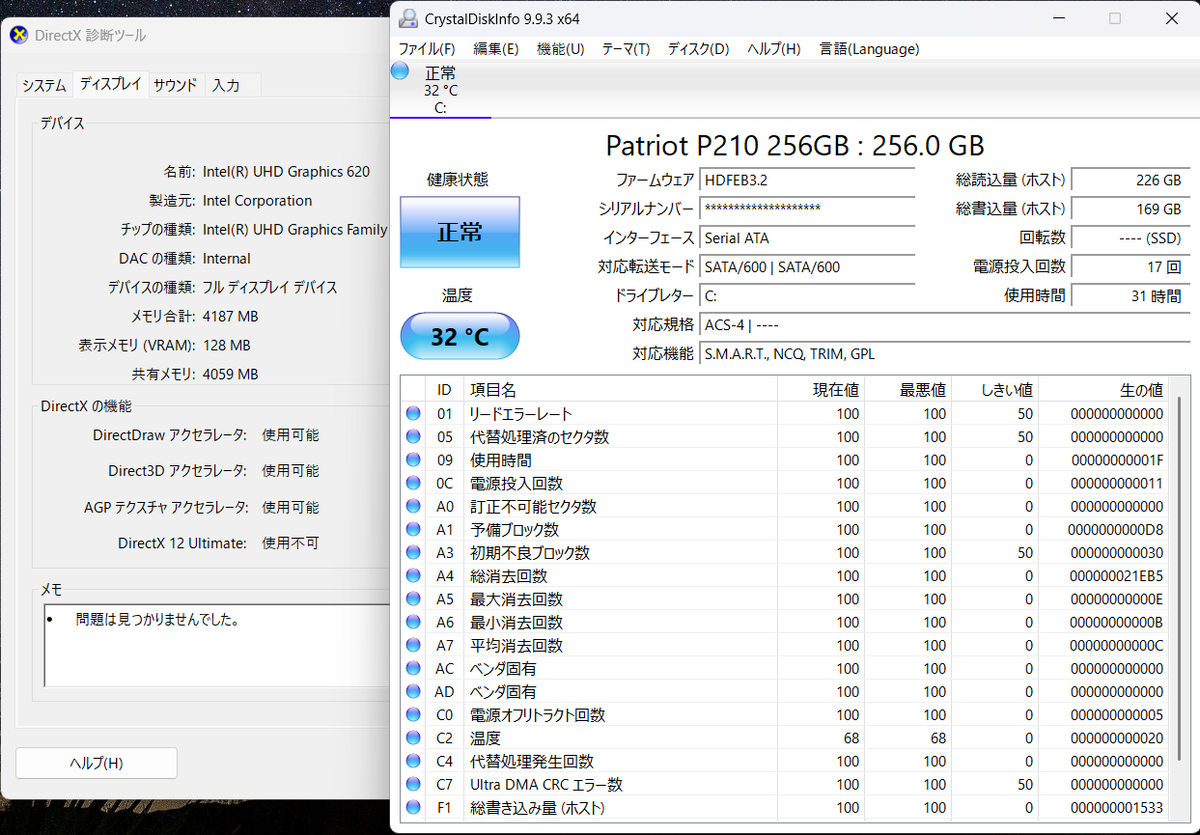Click the blue 正常 health status button
Image resolution: width=1200 pixels, height=835 pixels.
tap(460, 232)
